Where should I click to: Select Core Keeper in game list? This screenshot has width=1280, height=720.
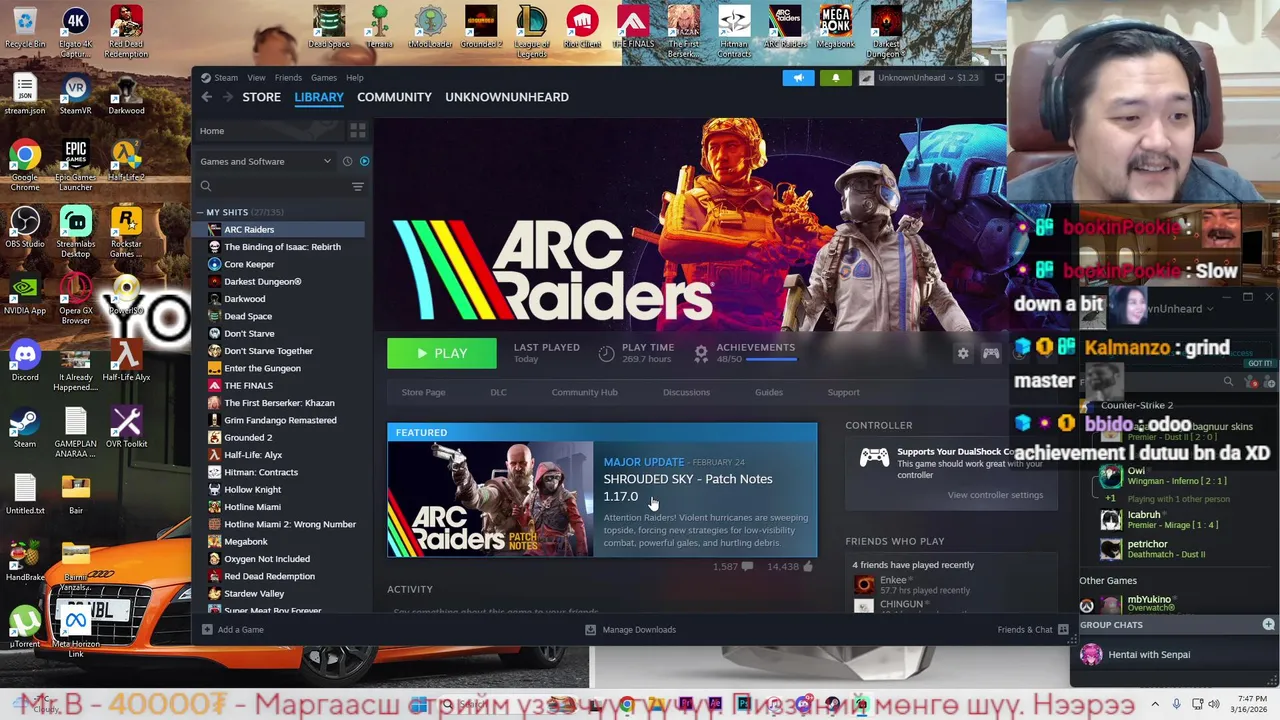(249, 264)
